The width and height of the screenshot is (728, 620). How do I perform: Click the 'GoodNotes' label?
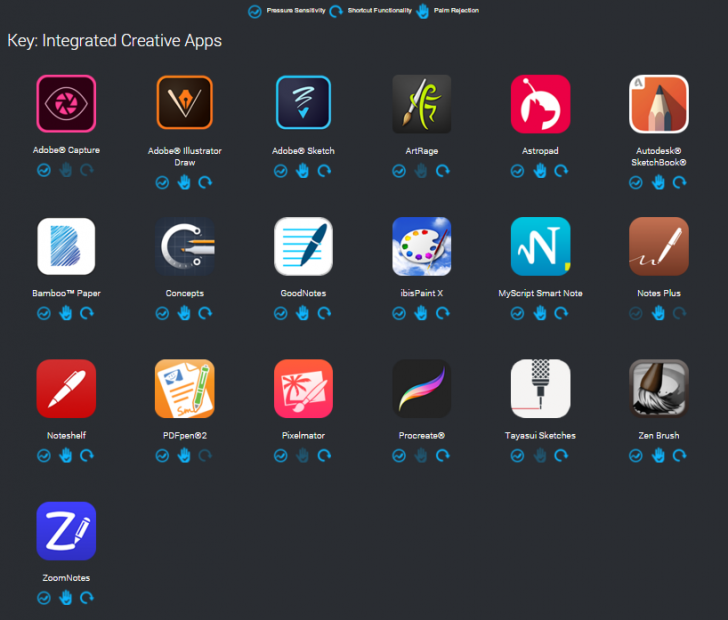click(x=303, y=293)
